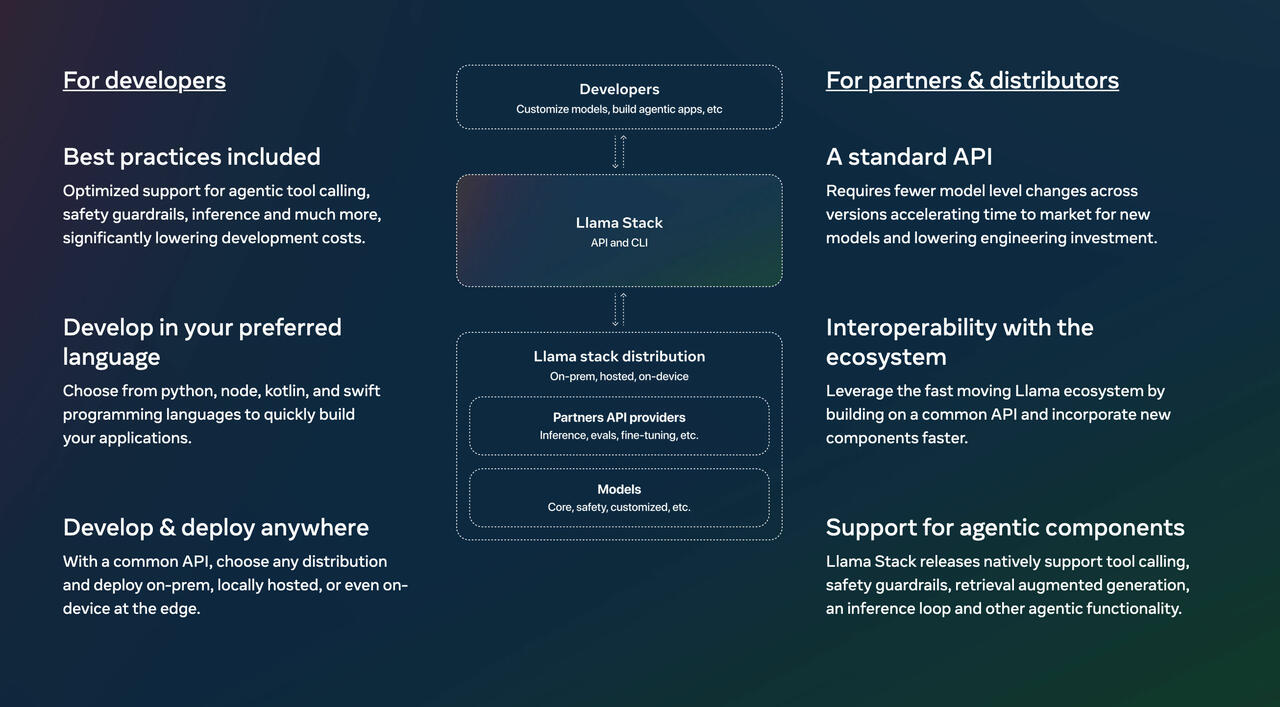Click the Llama stack distribution title
1280x707 pixels.
pyautogui.click(x=619, y=356)
